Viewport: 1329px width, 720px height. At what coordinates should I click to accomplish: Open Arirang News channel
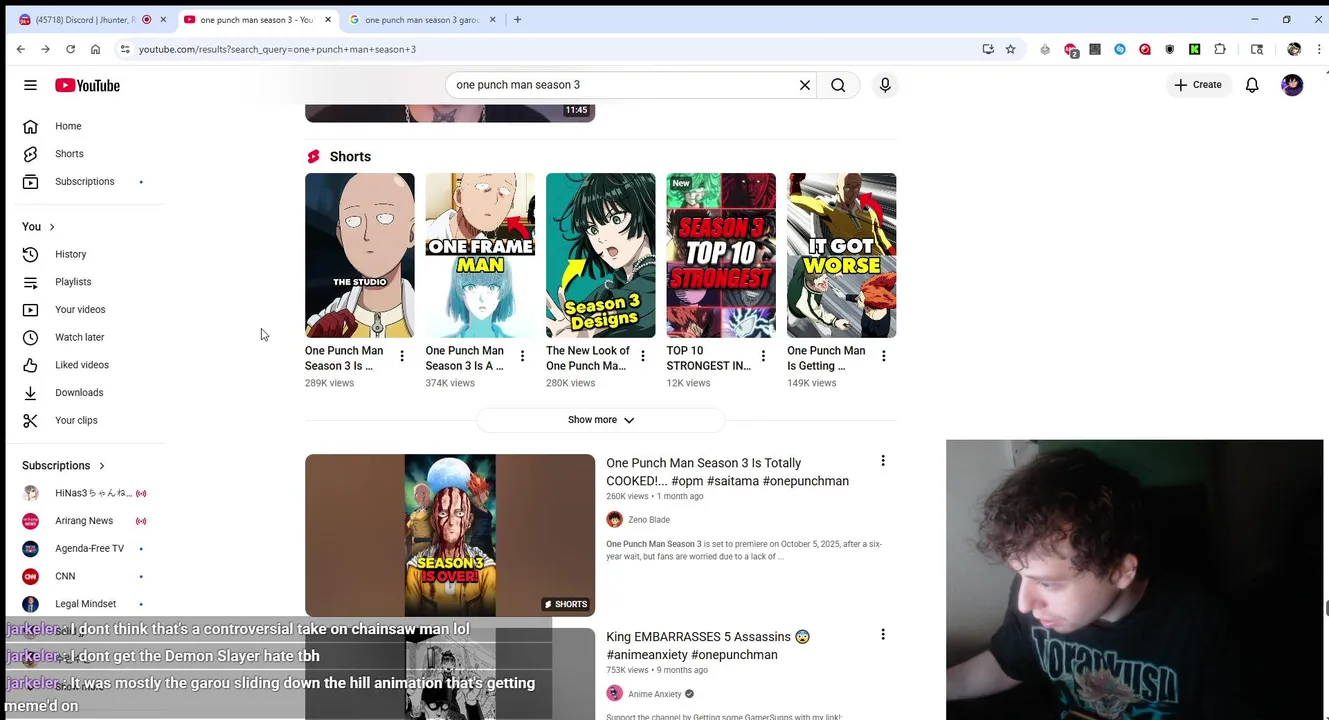(x=85, y=521)
